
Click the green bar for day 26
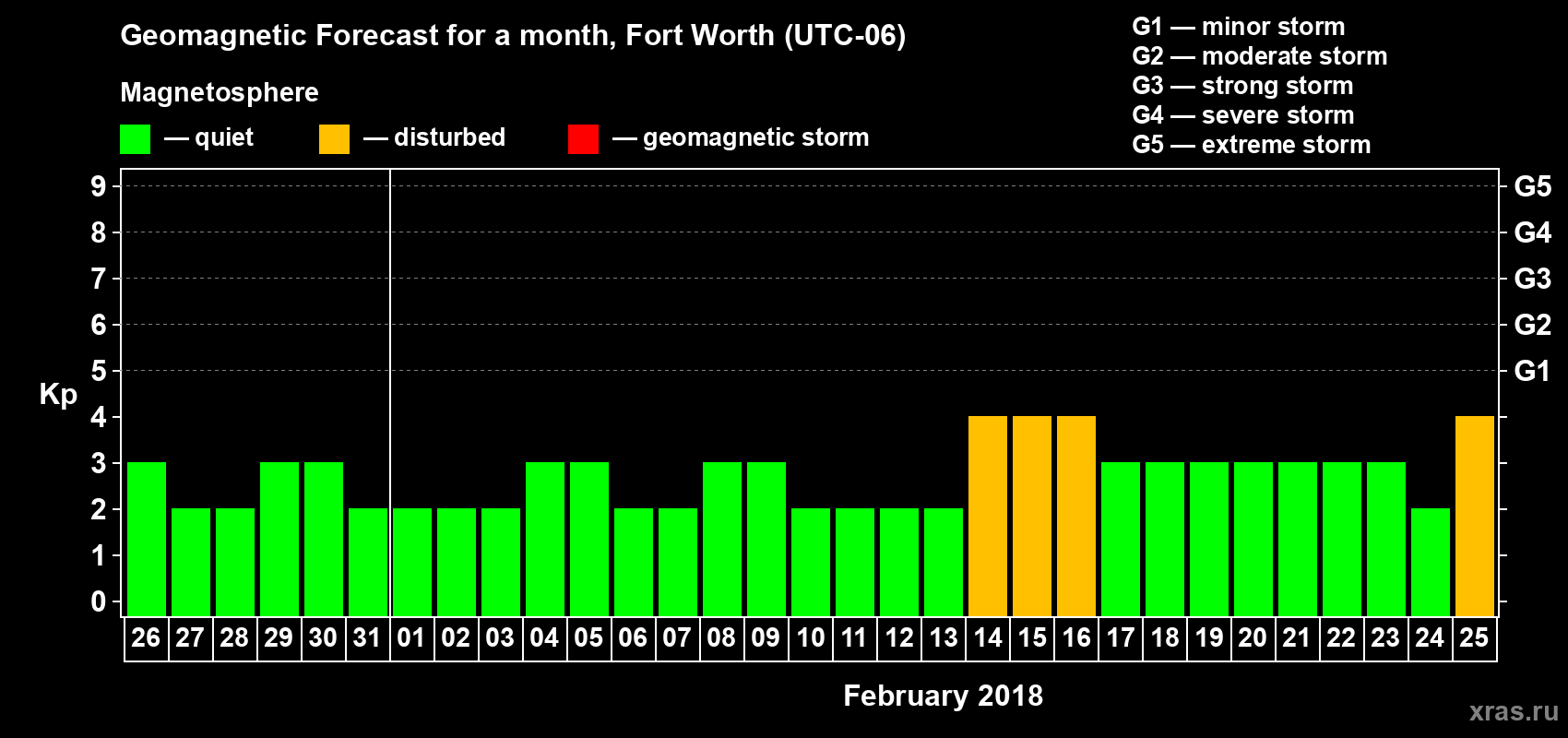tap(147, 539)
